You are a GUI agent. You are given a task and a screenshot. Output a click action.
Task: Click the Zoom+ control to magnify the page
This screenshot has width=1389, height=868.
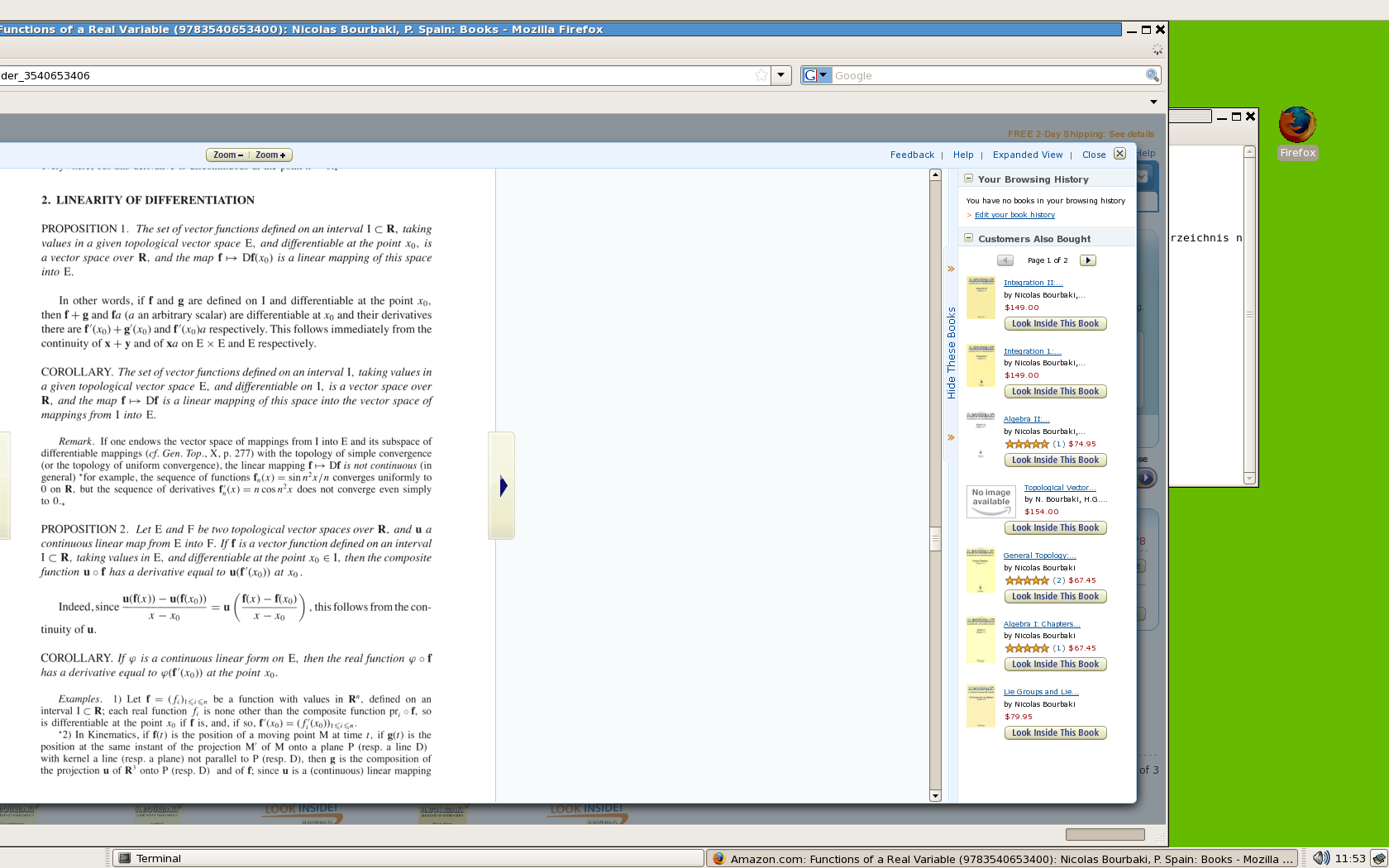pyautogui.click(x=271, y=155)
